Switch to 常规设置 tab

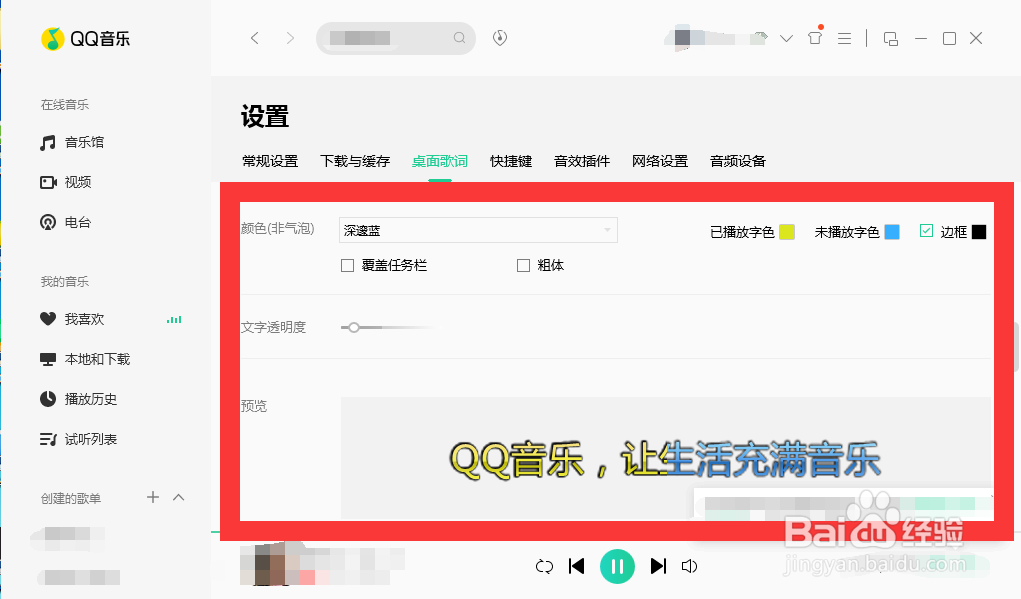point(270,161)
